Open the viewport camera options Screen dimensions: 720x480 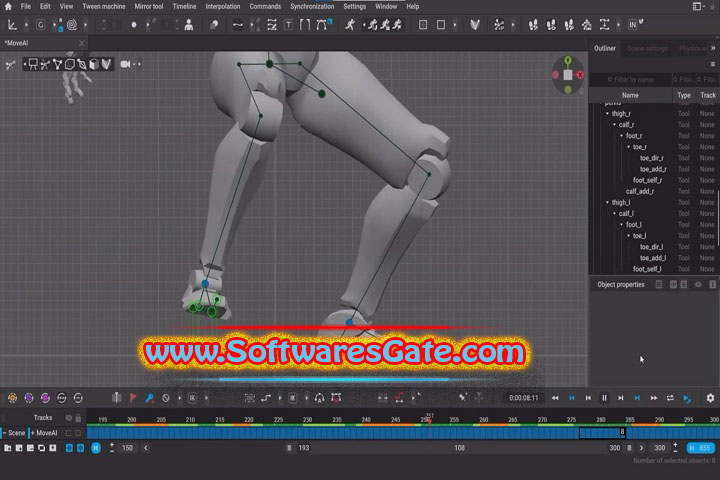[x=125, y=64]
